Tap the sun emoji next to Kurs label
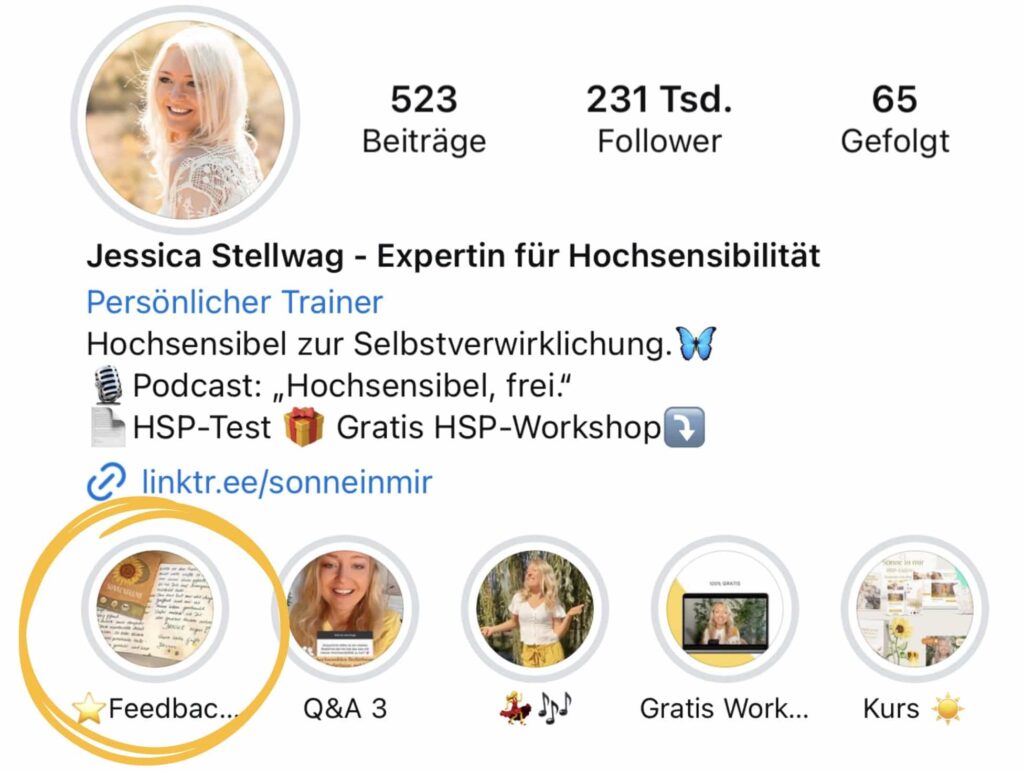 coord(947,709)
